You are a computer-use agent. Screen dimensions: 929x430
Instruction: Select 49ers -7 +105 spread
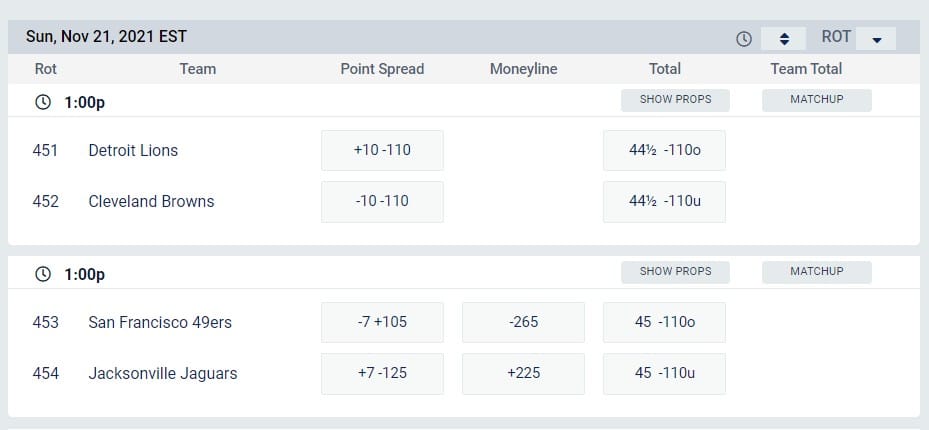tap(382, 322)
